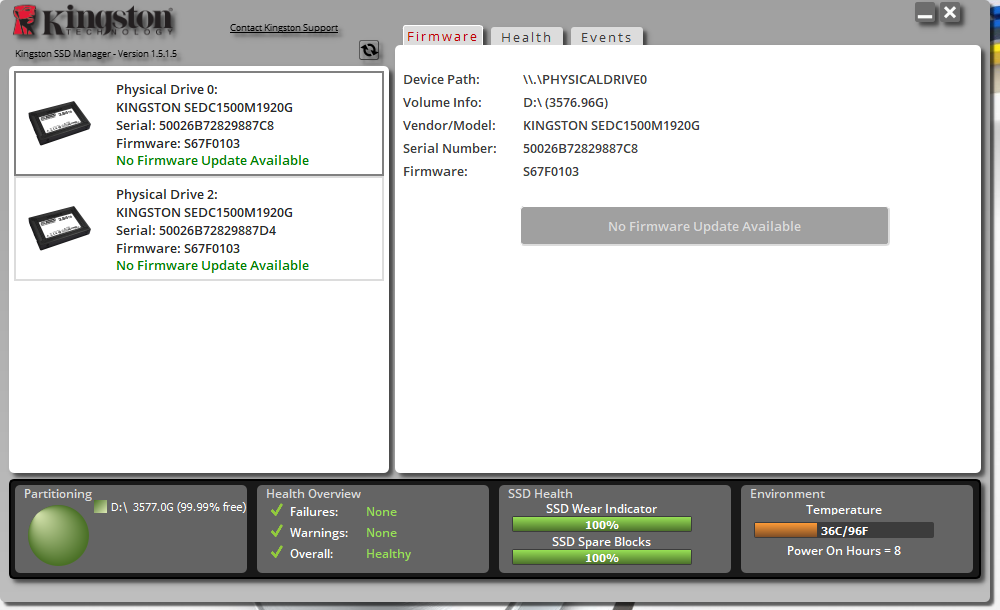The image size is (1000, 610).
Task: Click the 36C/96F temperature bar
Action: (x=844, y=530)
